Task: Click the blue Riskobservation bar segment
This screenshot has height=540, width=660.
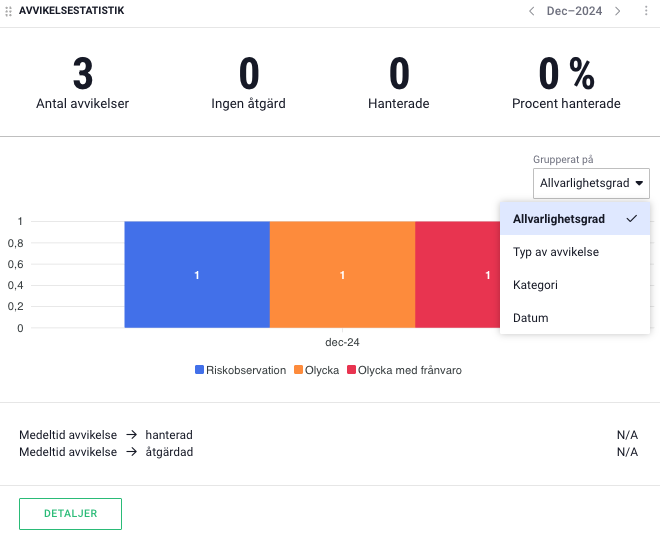Action: click(197, 274)
